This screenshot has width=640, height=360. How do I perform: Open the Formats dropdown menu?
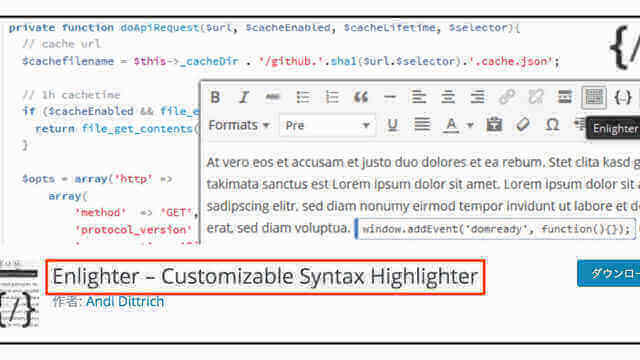(239, 125)
